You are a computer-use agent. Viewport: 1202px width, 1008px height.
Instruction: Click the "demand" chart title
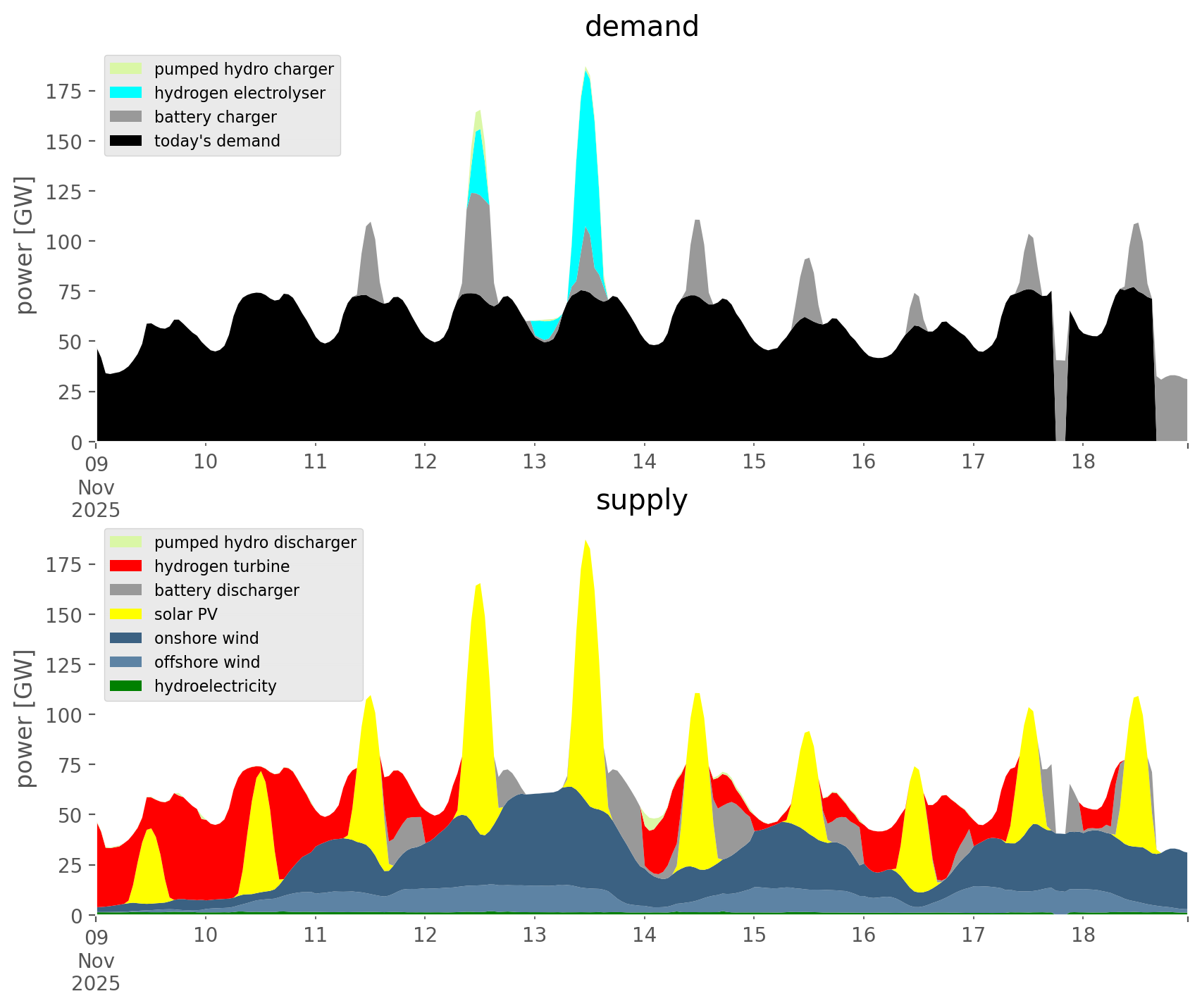pos(641,27)
